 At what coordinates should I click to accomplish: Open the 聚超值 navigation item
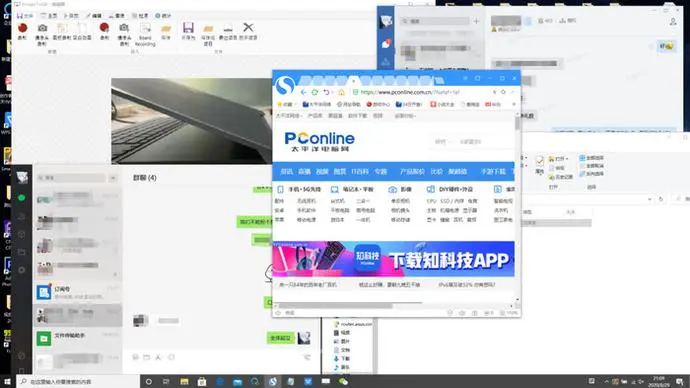click(x=458, y=172)
